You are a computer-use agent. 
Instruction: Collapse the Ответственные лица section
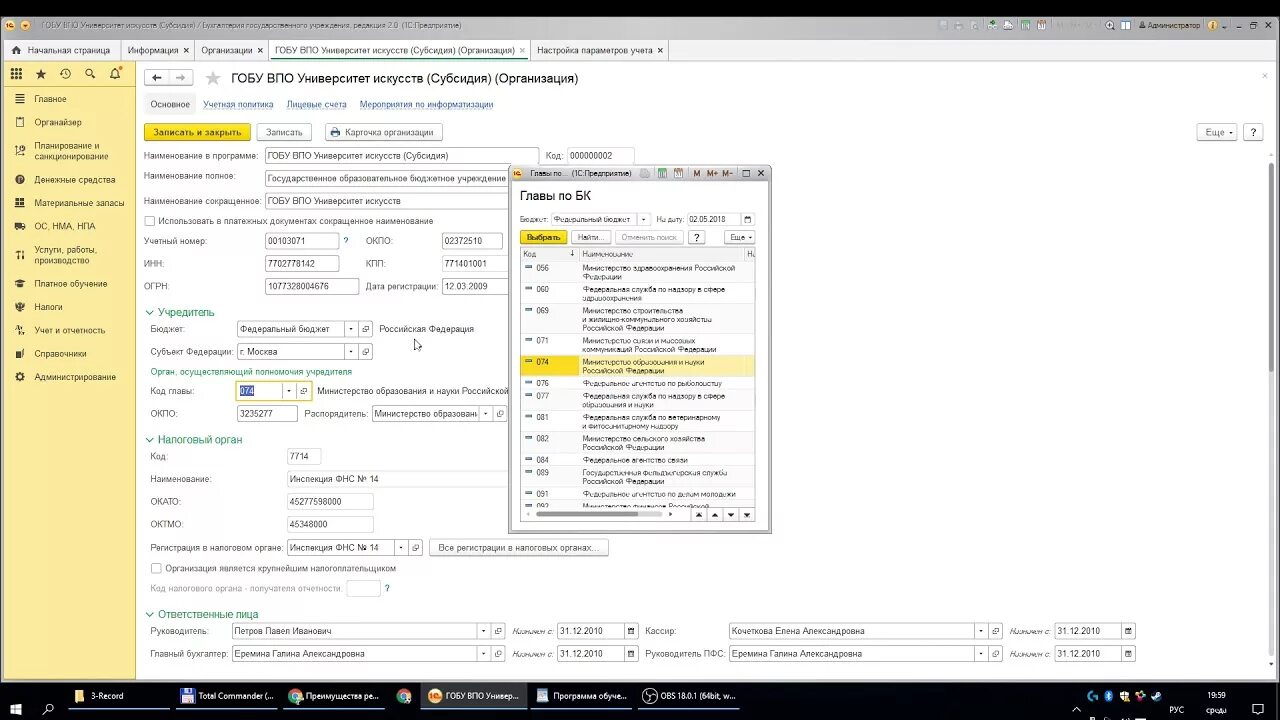click(x=150, y=615)
